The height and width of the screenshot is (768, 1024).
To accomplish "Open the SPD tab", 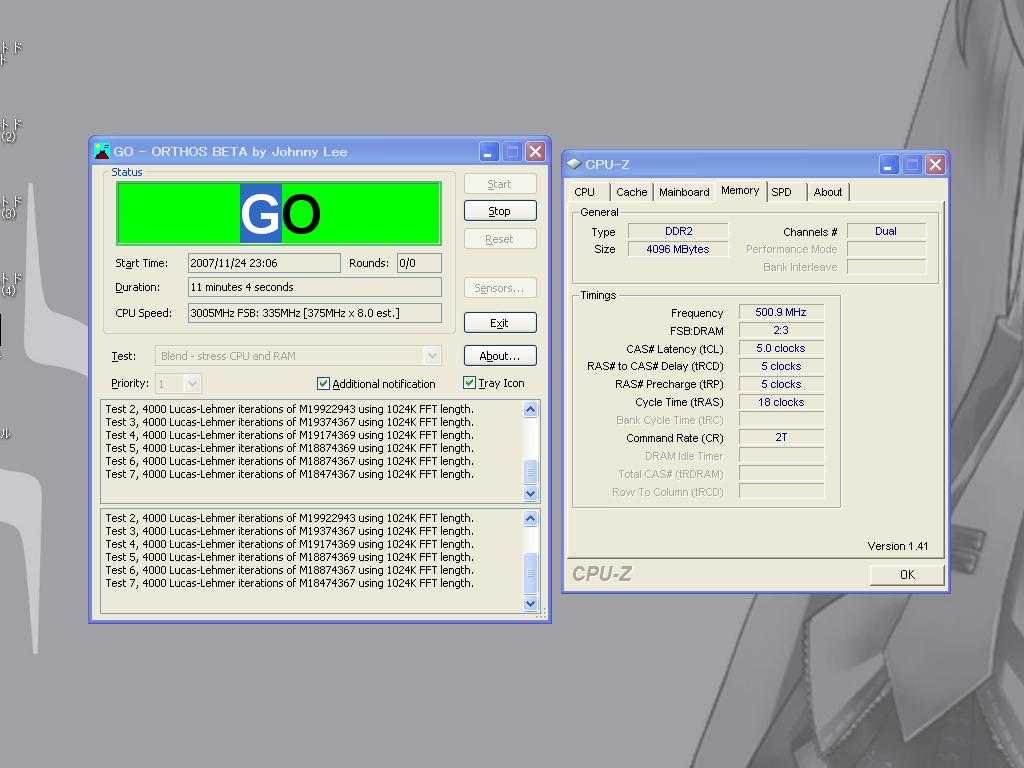I will coord(781,192).
